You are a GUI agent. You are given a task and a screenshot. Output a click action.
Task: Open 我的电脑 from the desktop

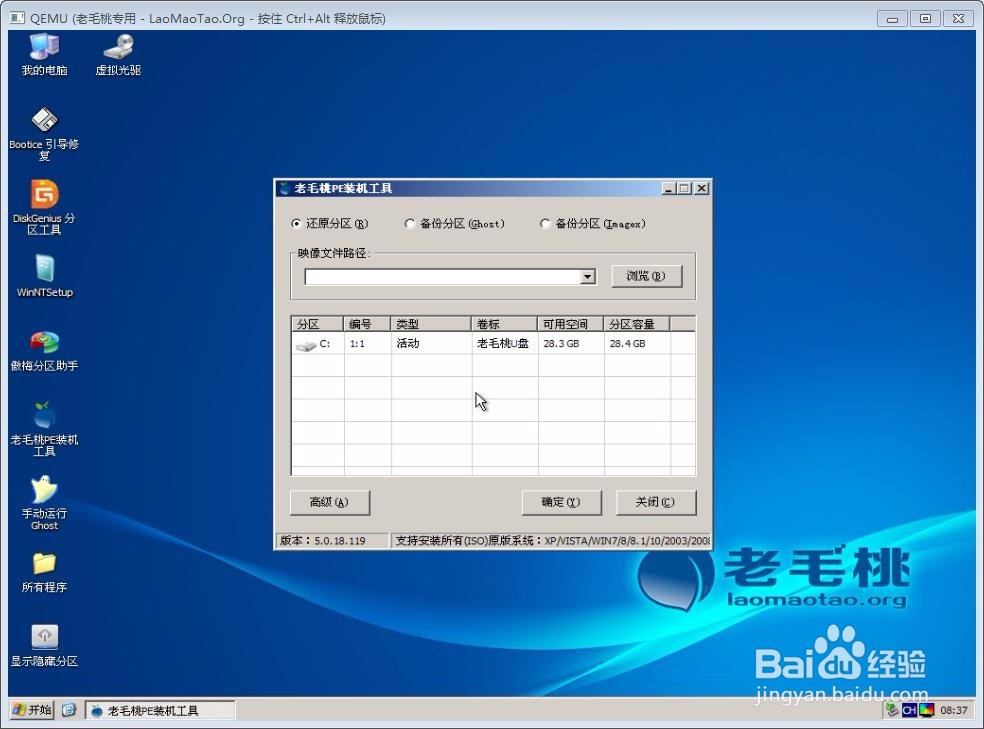[43, 55]
